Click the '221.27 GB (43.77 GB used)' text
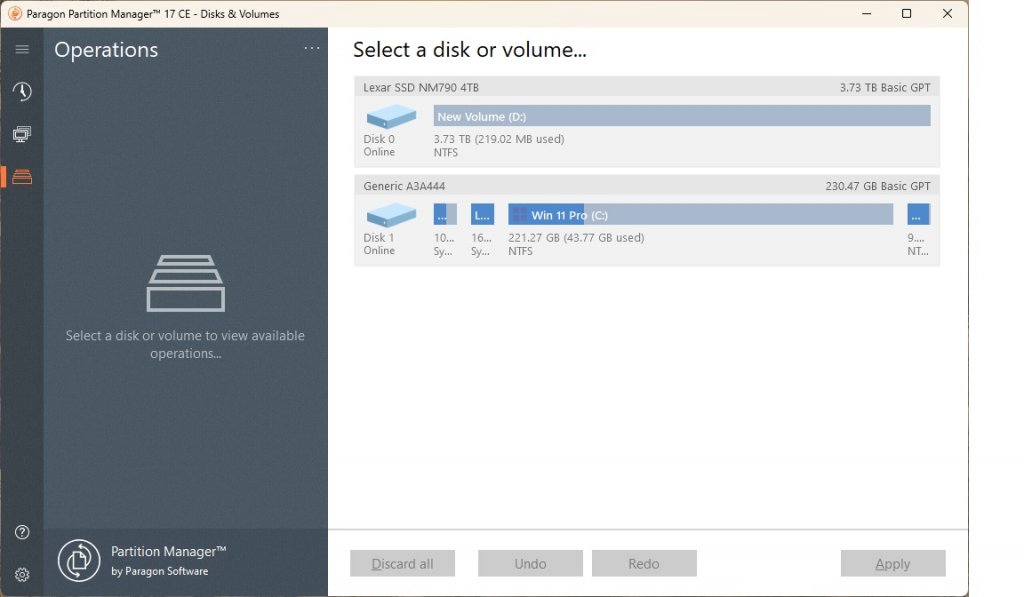 point(576,238)
